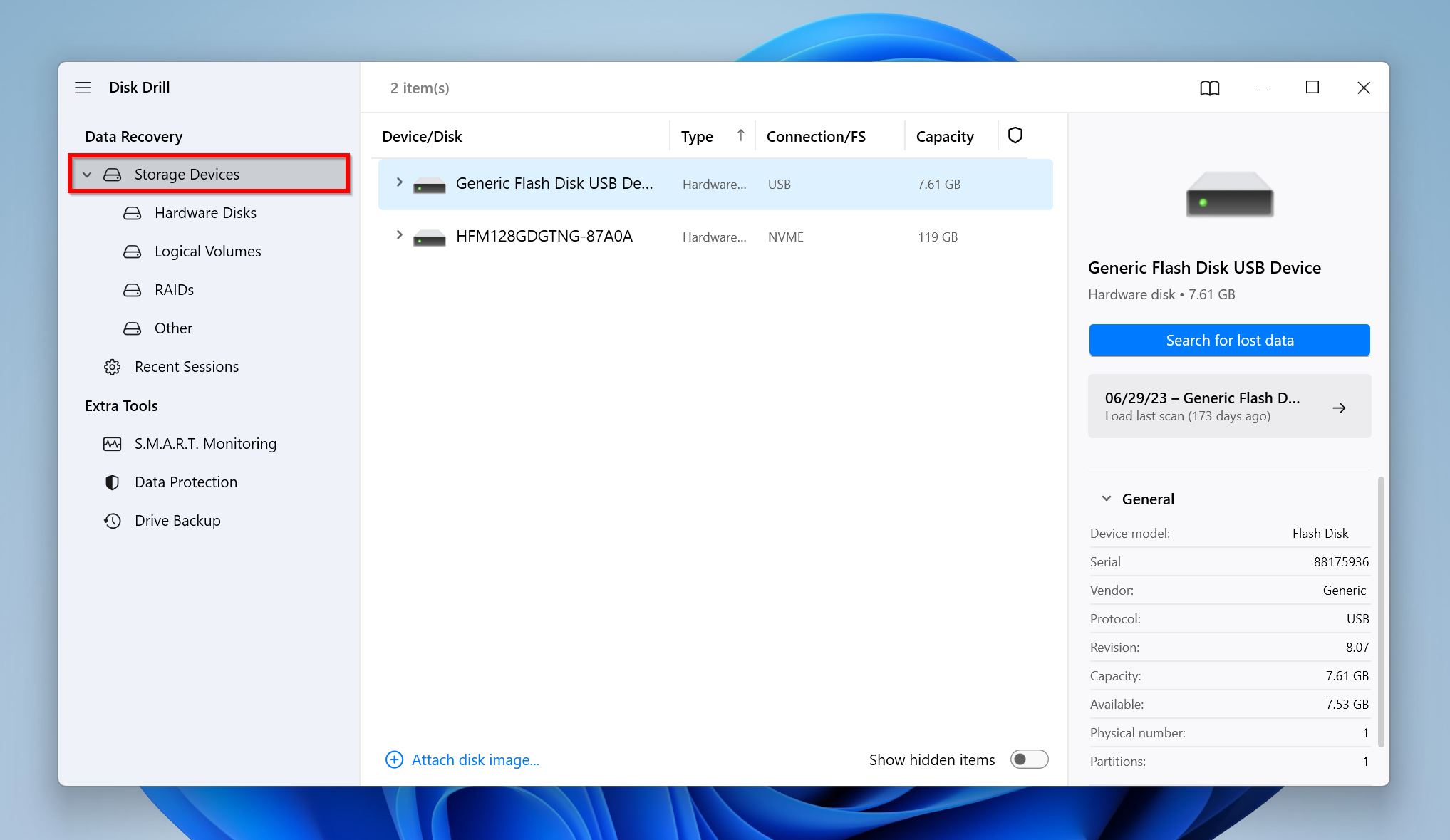Click the Device model value Flash Disk
1450x840 pixels.
tap(1320, 533)
